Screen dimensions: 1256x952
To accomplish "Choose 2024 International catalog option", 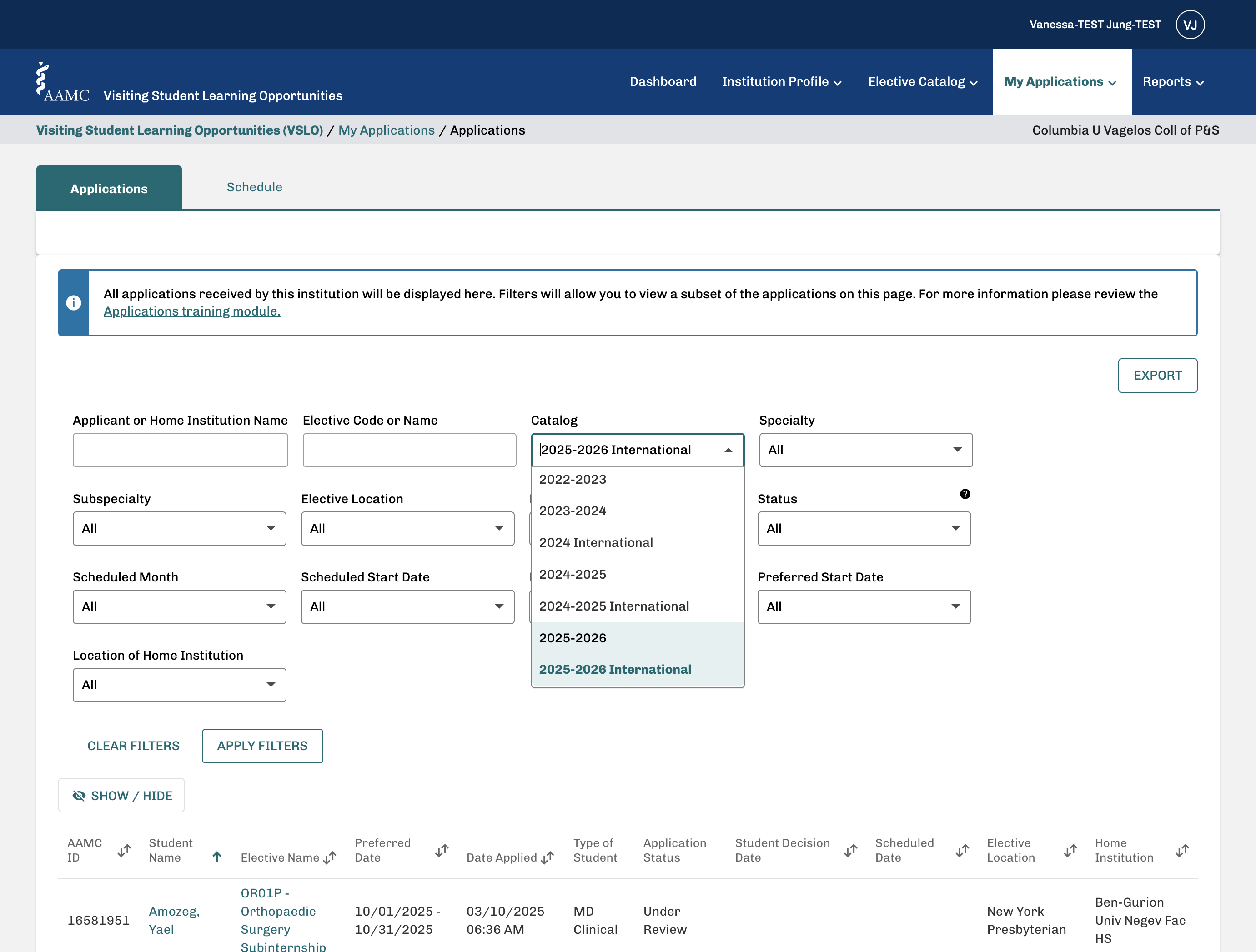I will click(x=638, y=543).
